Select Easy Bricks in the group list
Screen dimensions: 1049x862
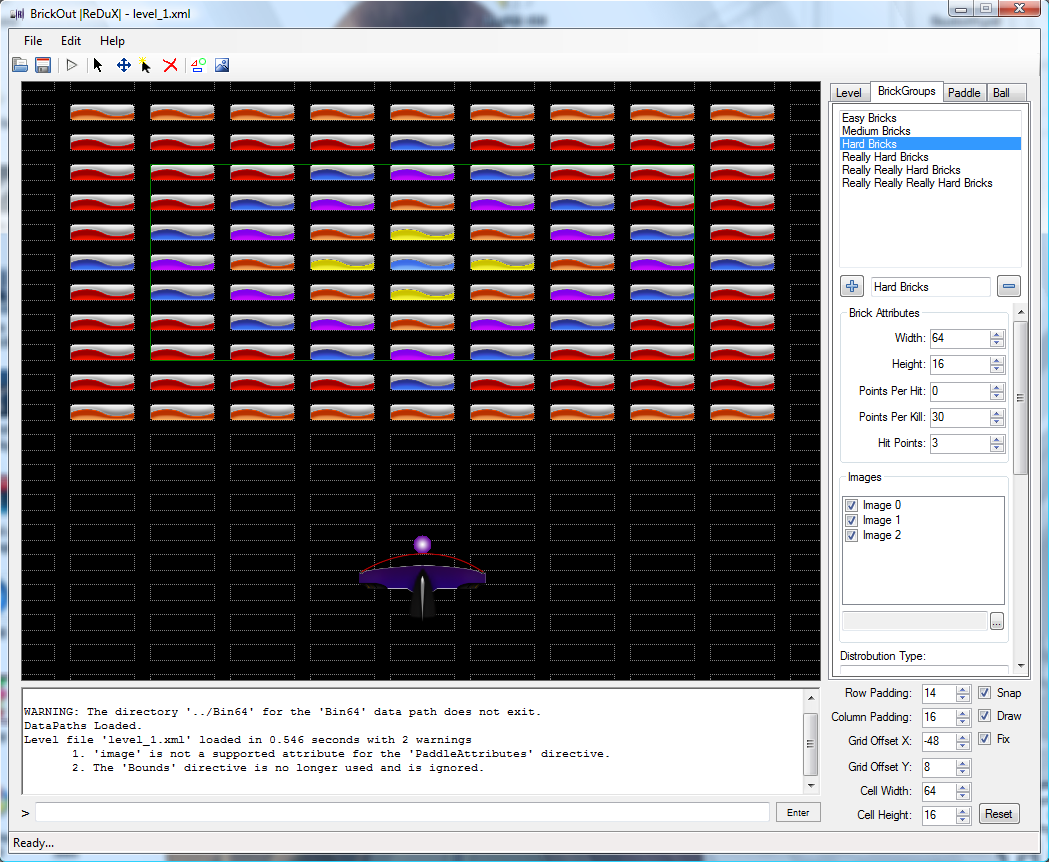[x=930, y=118]
